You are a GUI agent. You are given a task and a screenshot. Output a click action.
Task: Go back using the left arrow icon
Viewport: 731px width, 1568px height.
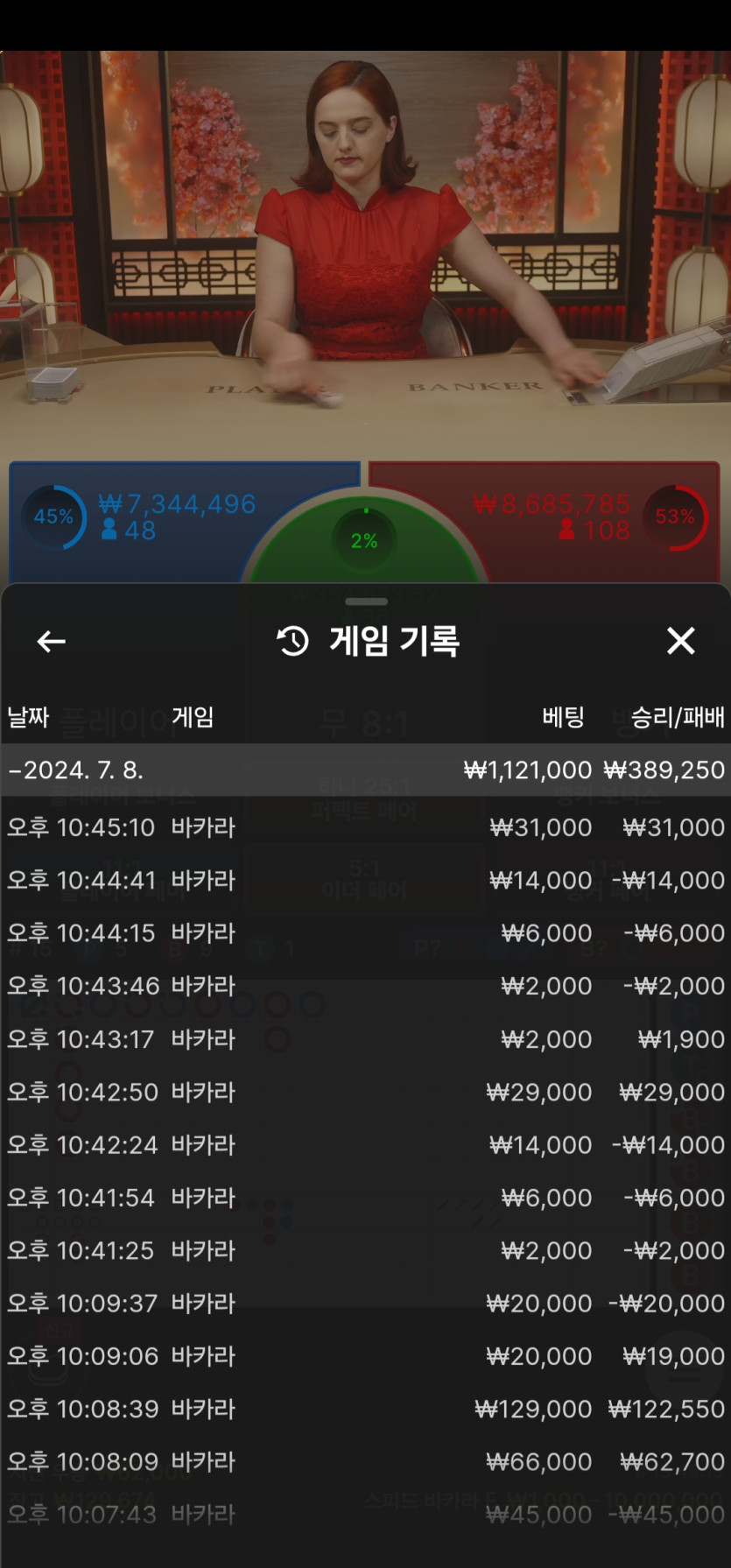coord(52,642)
